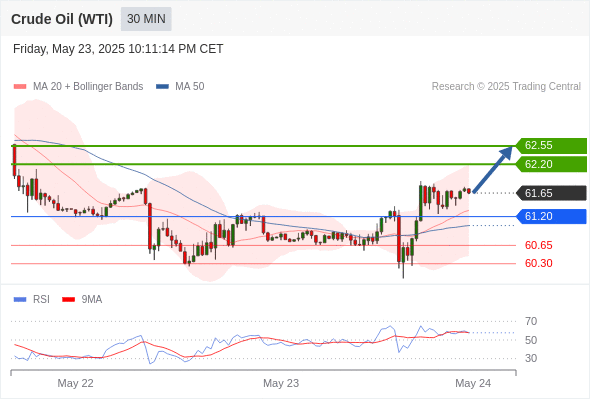The image size is (590, 400).
Task: Click the MA 20 + Bollinger Bands label
Action: [88, 87]
